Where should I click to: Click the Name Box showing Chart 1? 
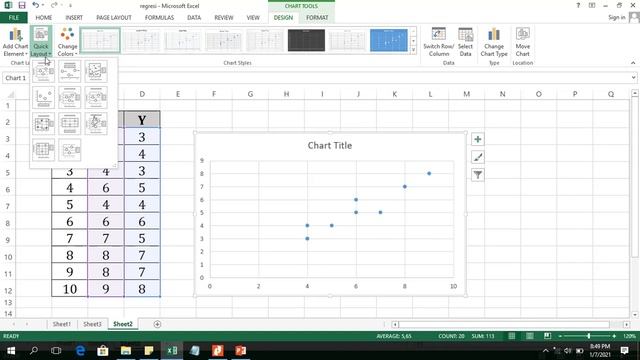point(16,78)
